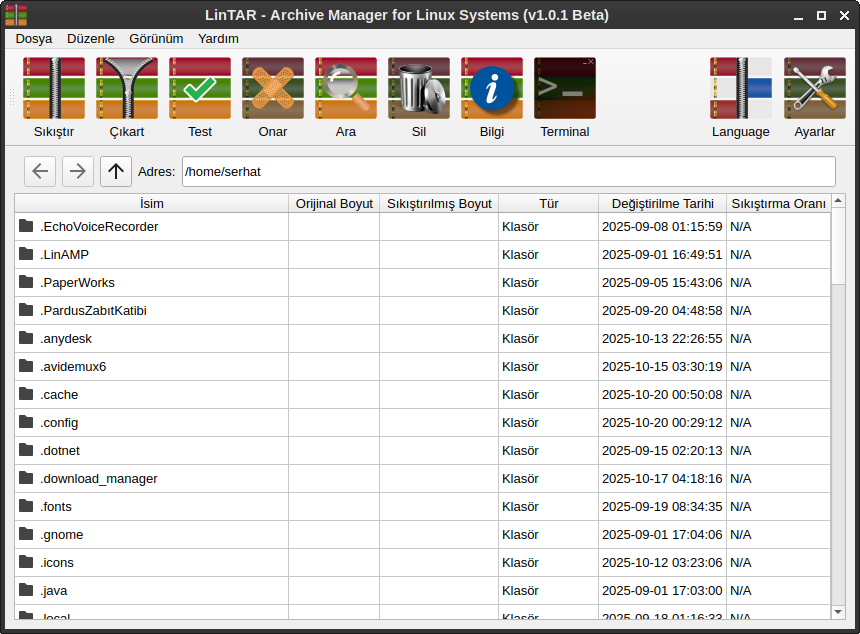Select the .config folder row
Screen dimensions: 860x634
click(x=60, y=423)
